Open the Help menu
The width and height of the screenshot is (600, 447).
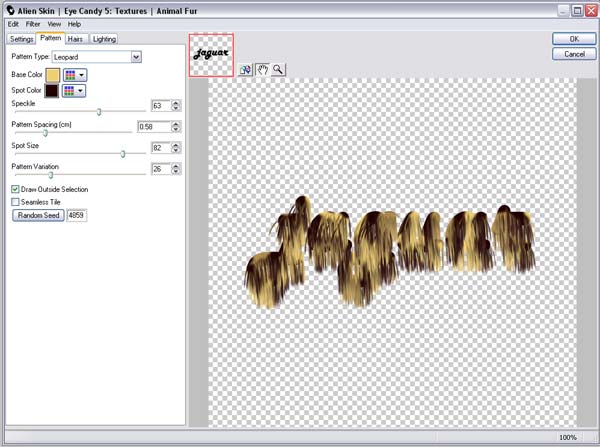coord(74,24)
